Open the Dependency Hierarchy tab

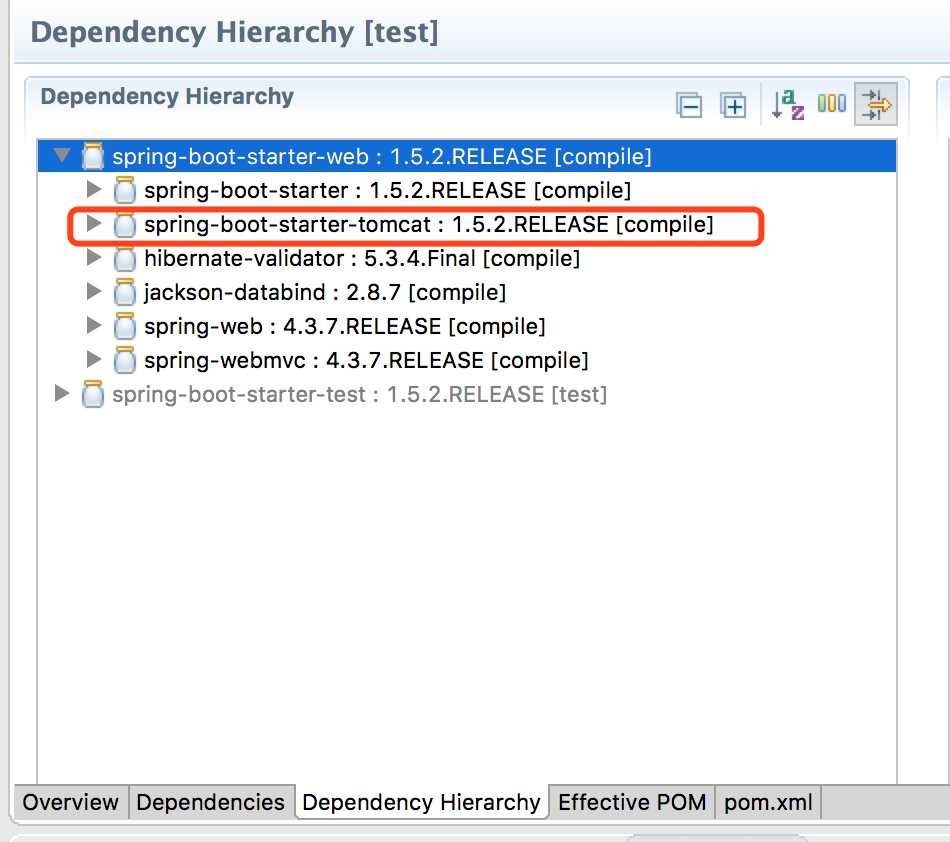[x=422, y=802]
